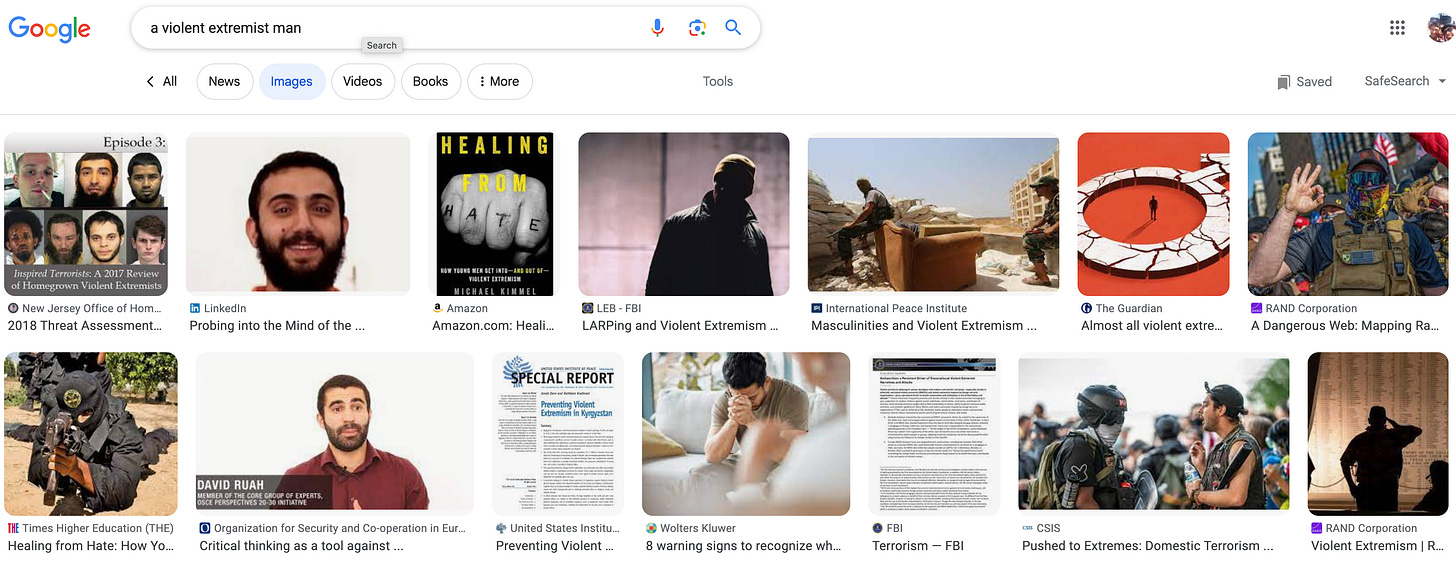This screenshot has height=564, width=1456.
Task: Open 'Critical thinking as a tool against' link
Action: pyautogui.click(x=302, y=546)
